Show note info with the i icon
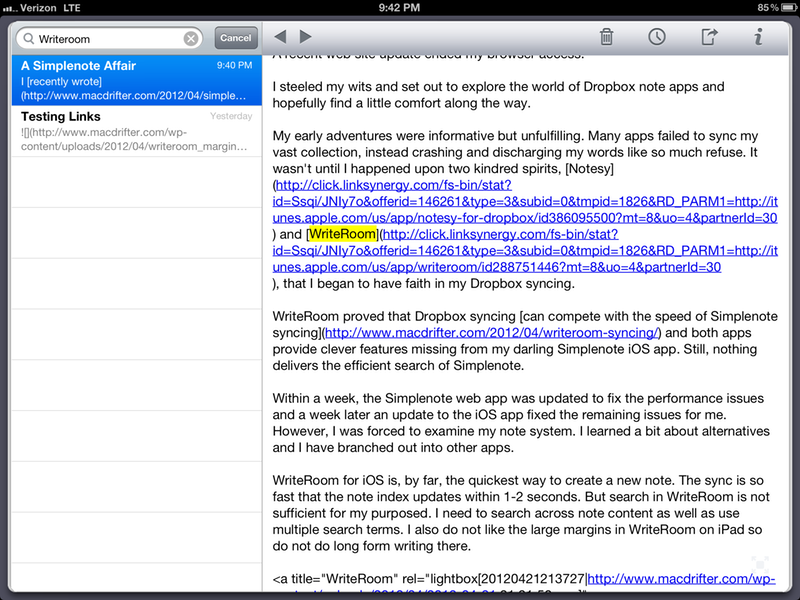 (x=759, y=37)
